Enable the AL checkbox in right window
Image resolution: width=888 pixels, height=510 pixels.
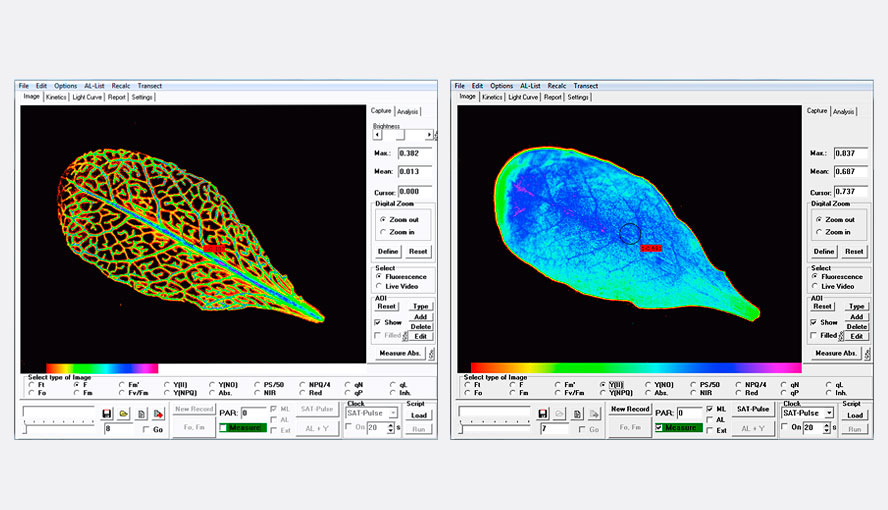pyautogui.click(x=710, y=420)
